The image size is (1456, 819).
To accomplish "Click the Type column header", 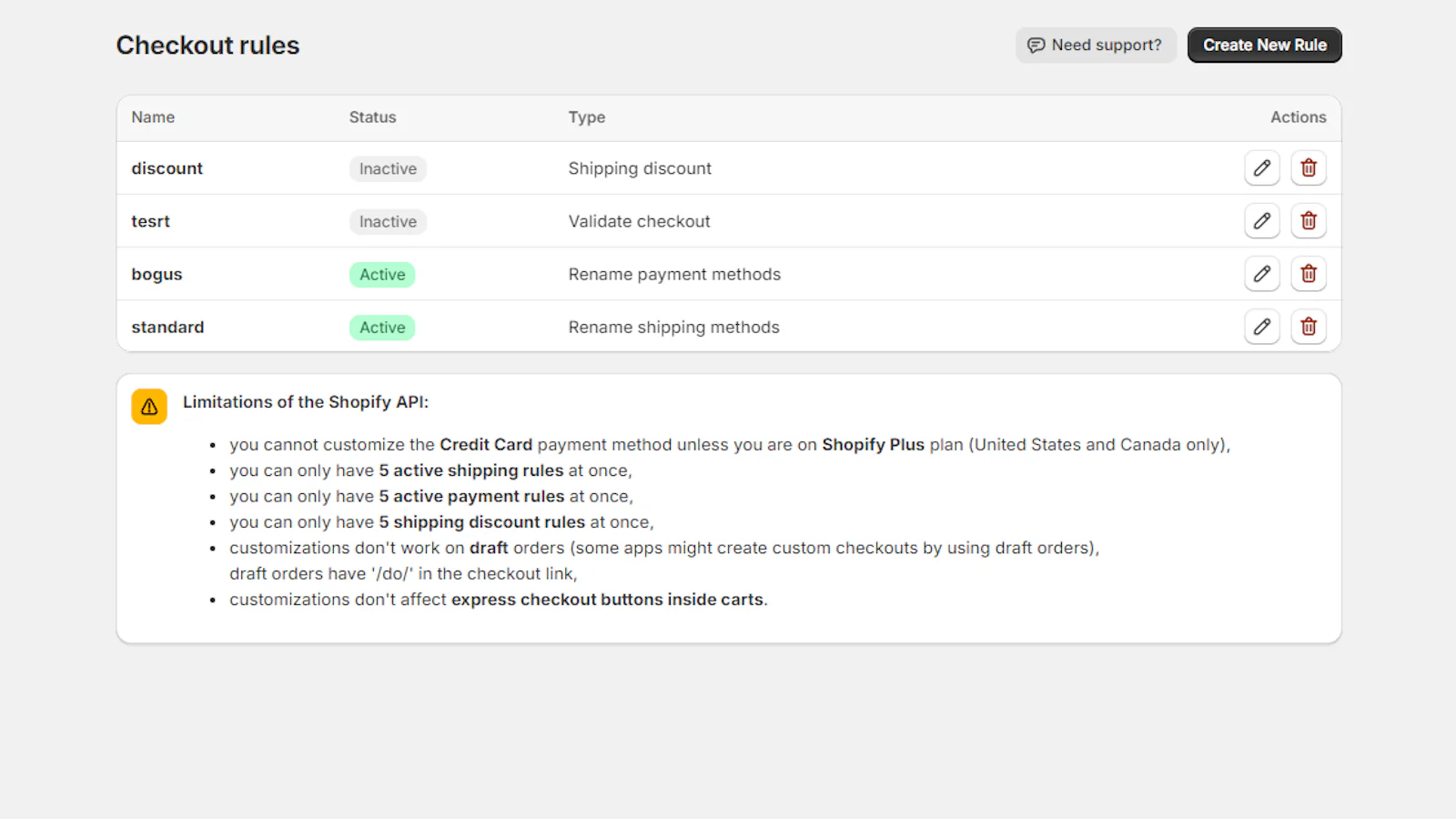I will point(587,117).
